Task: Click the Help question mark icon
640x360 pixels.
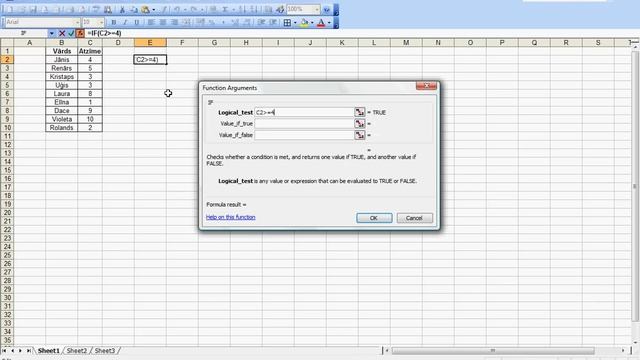Action: (327, 9)
